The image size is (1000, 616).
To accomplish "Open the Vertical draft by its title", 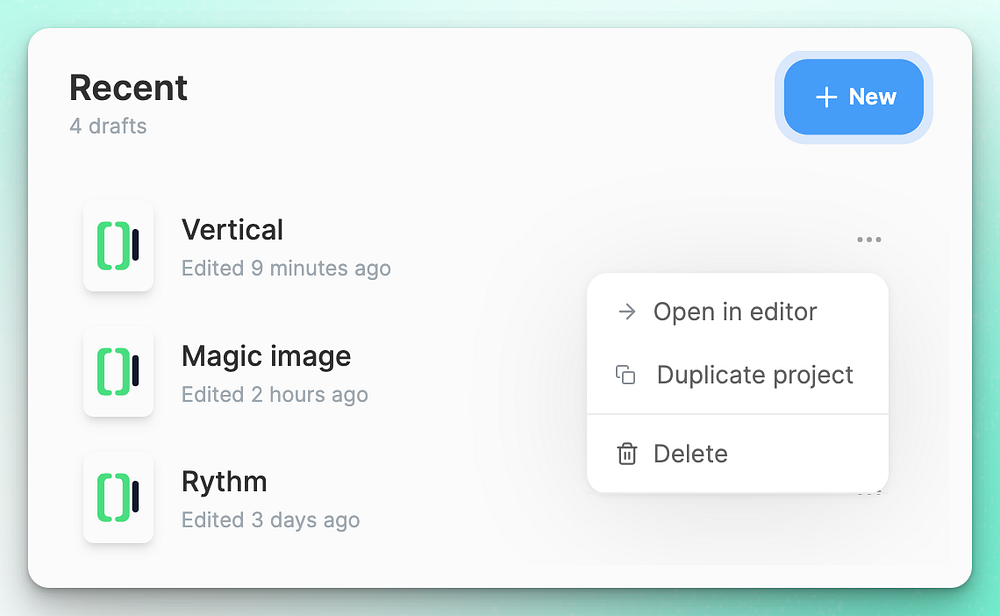I will 232,230.
